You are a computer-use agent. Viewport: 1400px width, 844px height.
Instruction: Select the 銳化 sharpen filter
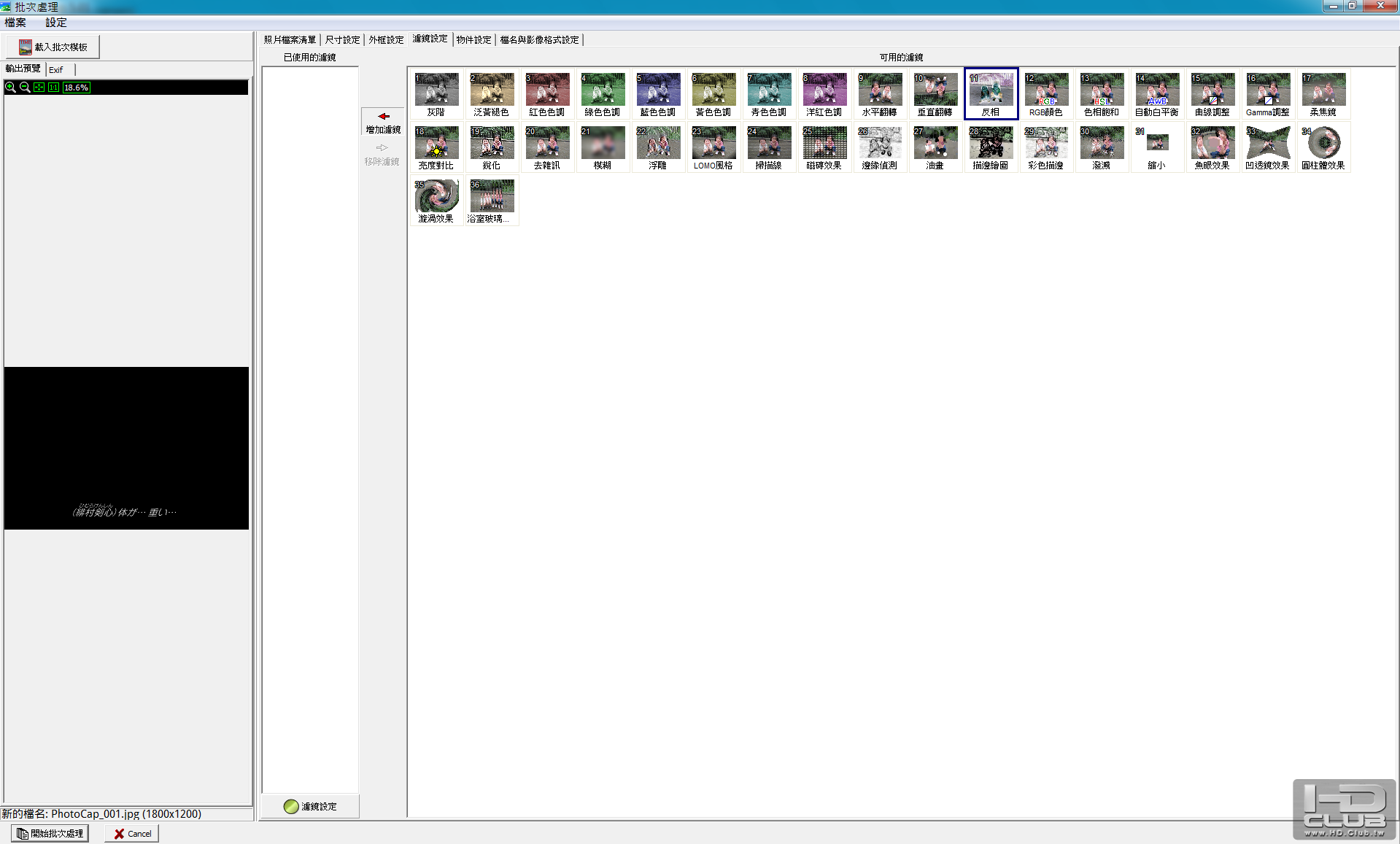click(492, 148)
